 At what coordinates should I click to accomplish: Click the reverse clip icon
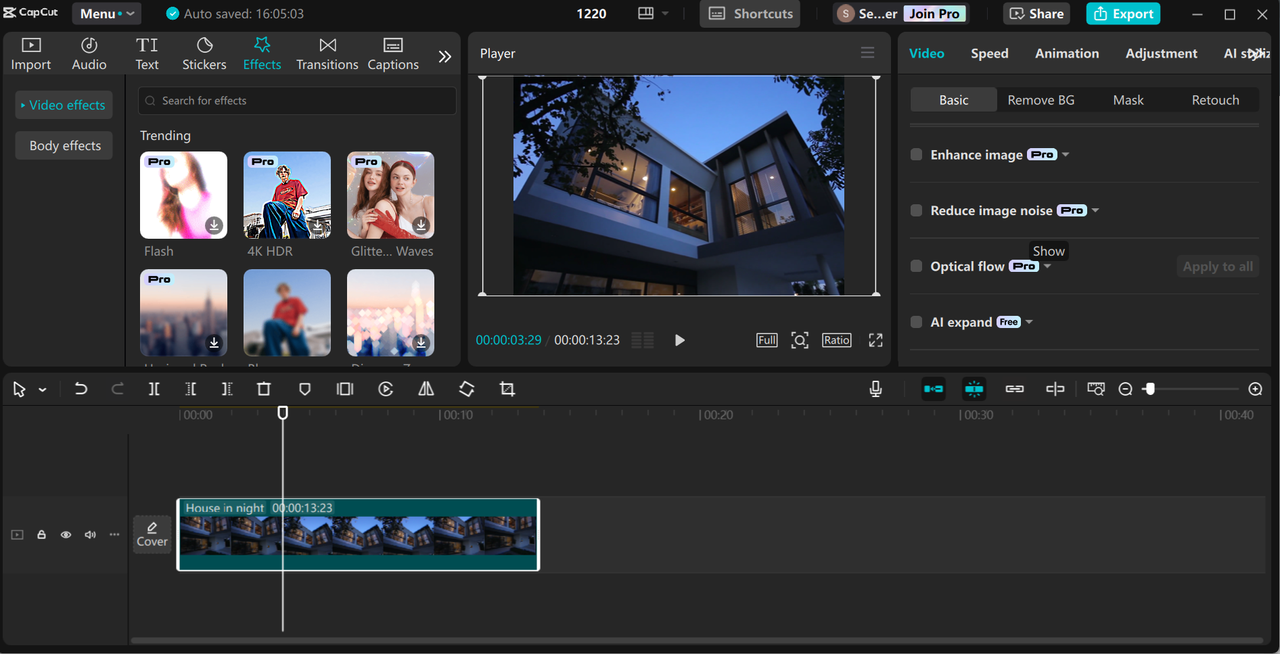386,389
